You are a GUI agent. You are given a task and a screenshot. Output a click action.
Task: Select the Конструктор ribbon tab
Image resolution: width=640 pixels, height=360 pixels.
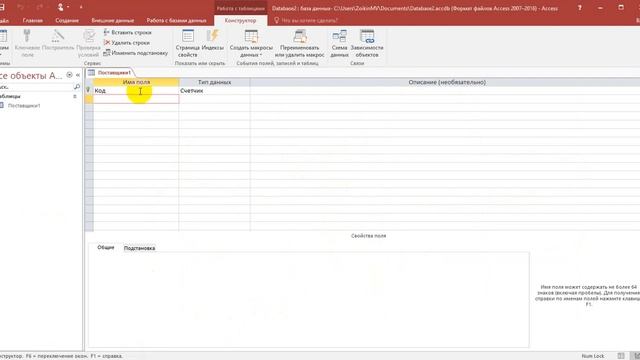click(x=240, y=20)
